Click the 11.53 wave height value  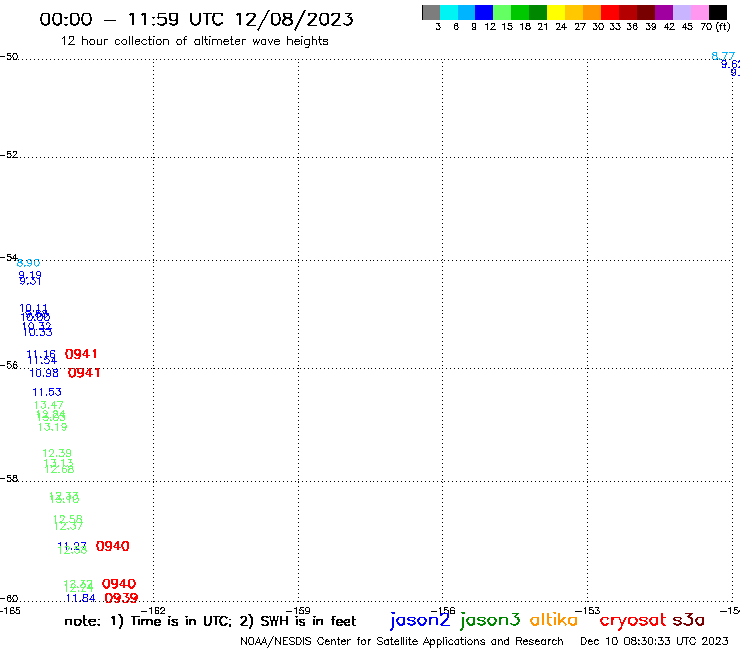(47, 392)
